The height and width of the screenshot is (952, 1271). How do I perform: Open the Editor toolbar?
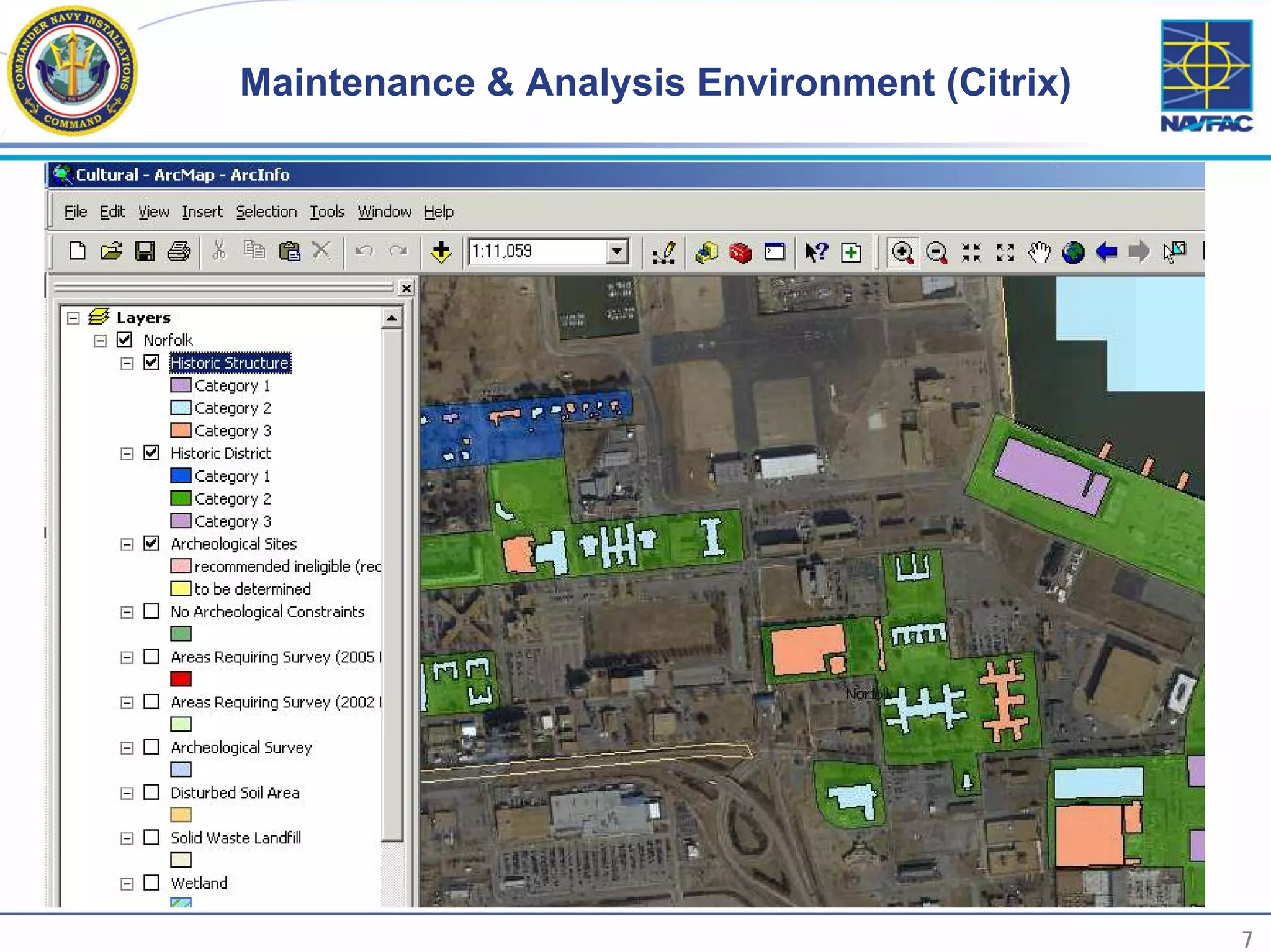(x=664, y=252)
